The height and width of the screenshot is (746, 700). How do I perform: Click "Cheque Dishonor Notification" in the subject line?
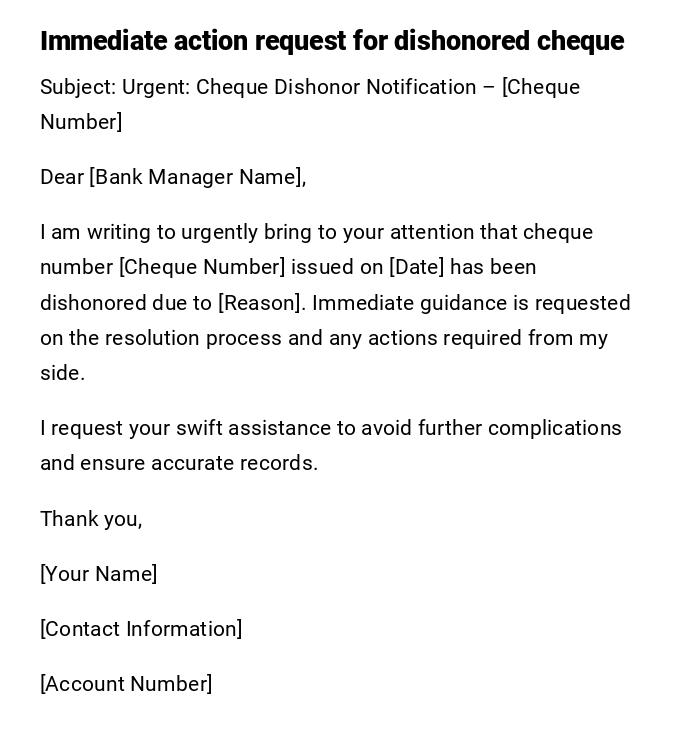336,88
